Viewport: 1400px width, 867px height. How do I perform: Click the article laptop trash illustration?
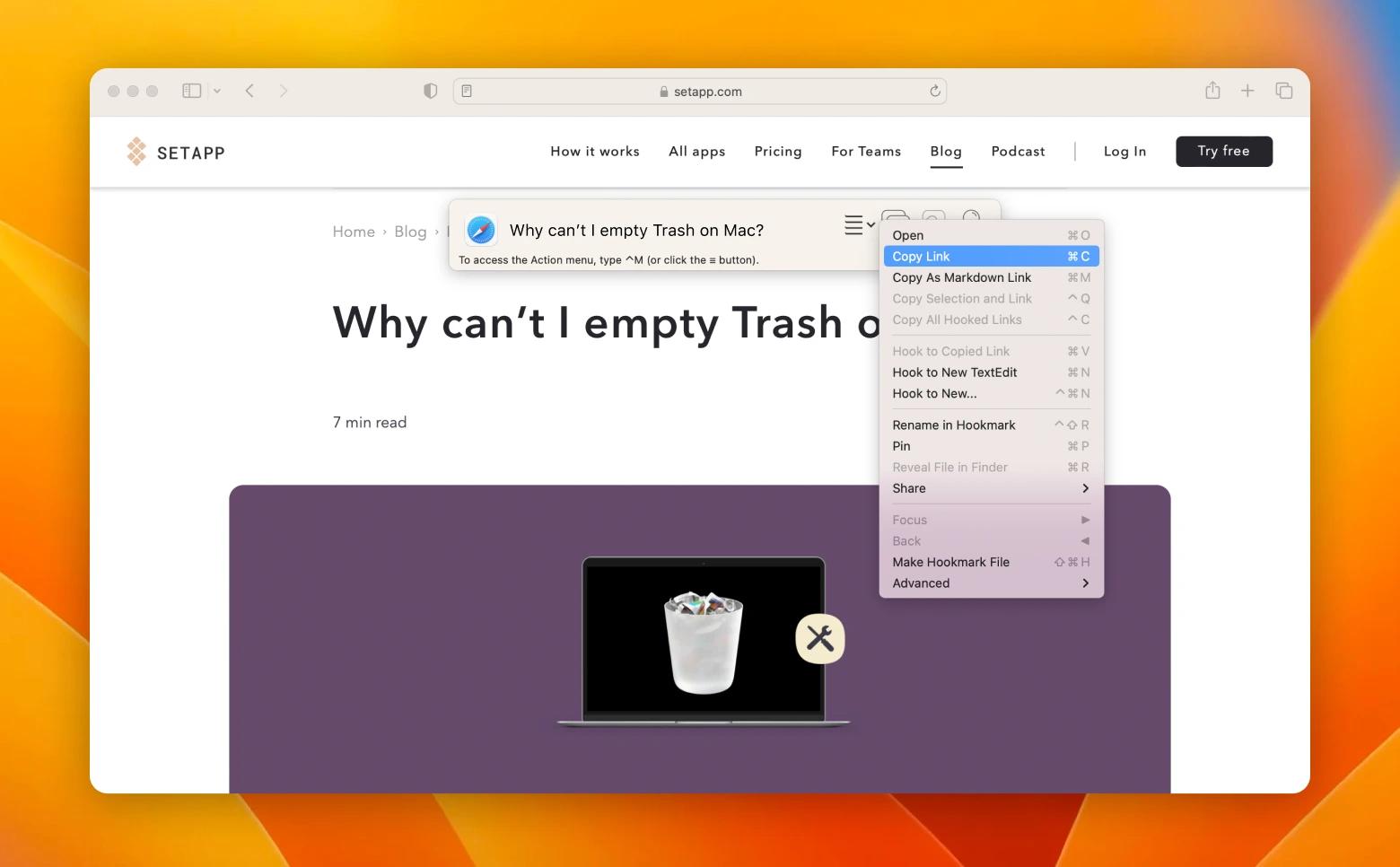(703, 641)
